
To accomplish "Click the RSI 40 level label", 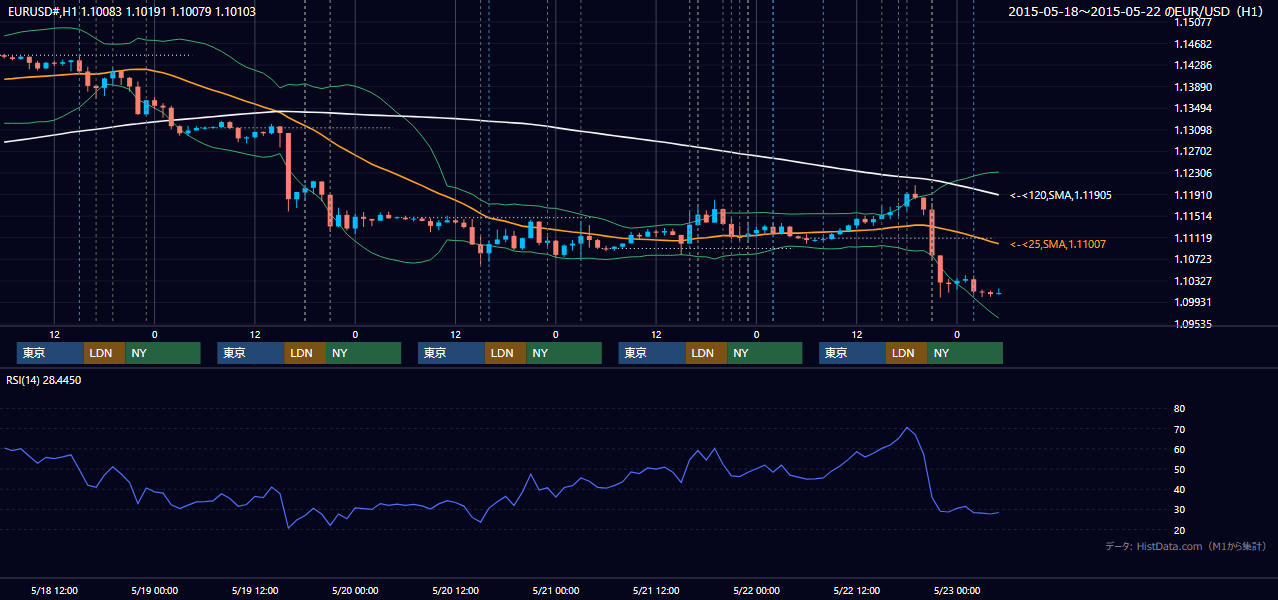I will [x=1179, y=489].
